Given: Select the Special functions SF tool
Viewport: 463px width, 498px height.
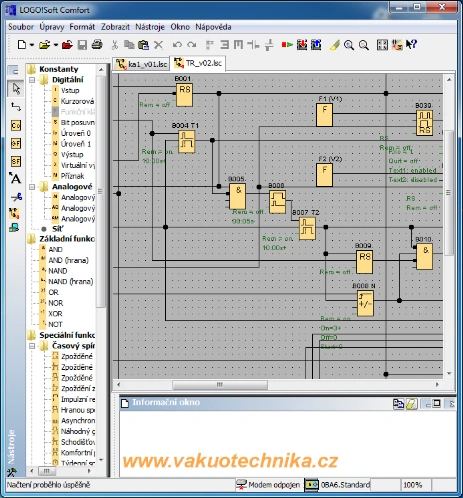Looking at the screenshot, I should (16, 161).
